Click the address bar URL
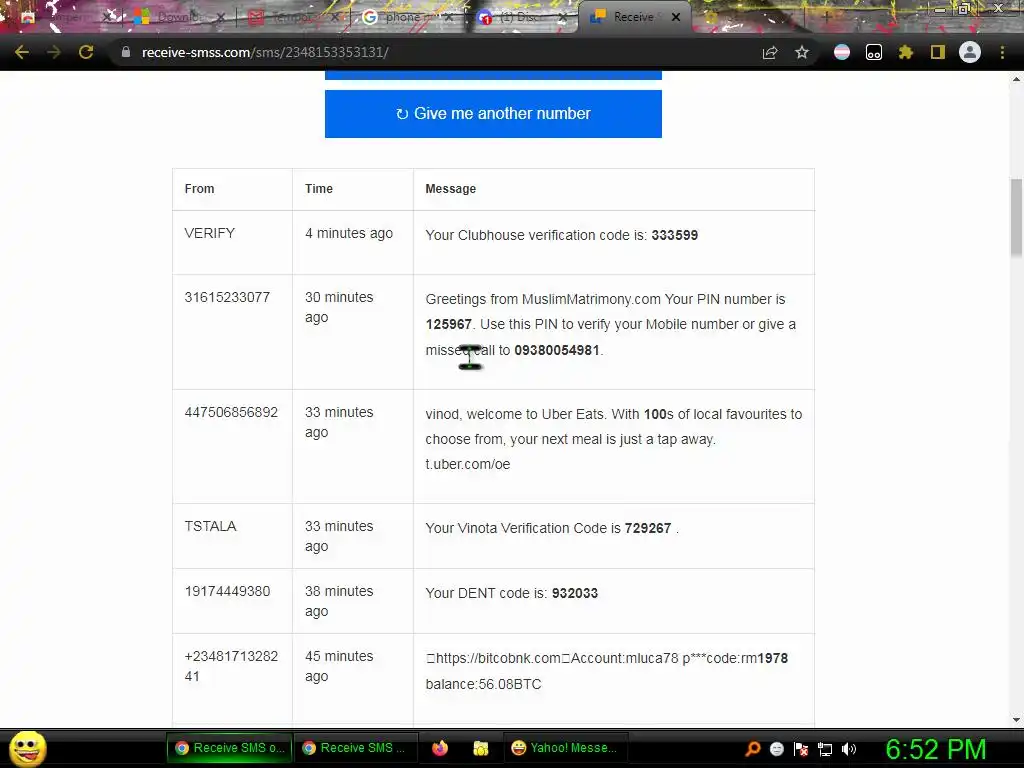Image resolution: width=1024 pixels, height=768 pixels. tap(265, 52)
